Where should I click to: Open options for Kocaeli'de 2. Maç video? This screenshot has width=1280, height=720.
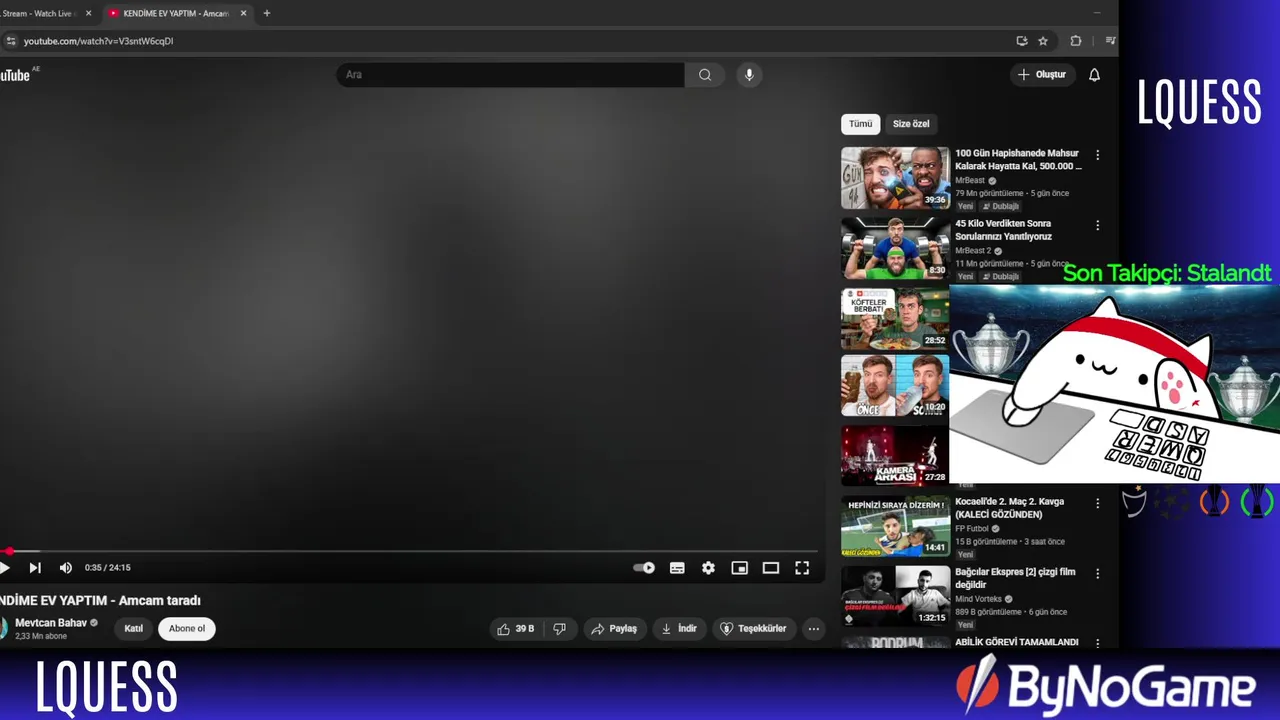point(1097,503)
